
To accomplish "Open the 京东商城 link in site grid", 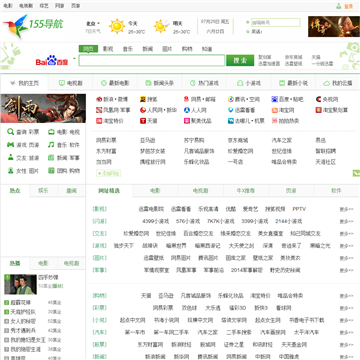I will 238,140.
